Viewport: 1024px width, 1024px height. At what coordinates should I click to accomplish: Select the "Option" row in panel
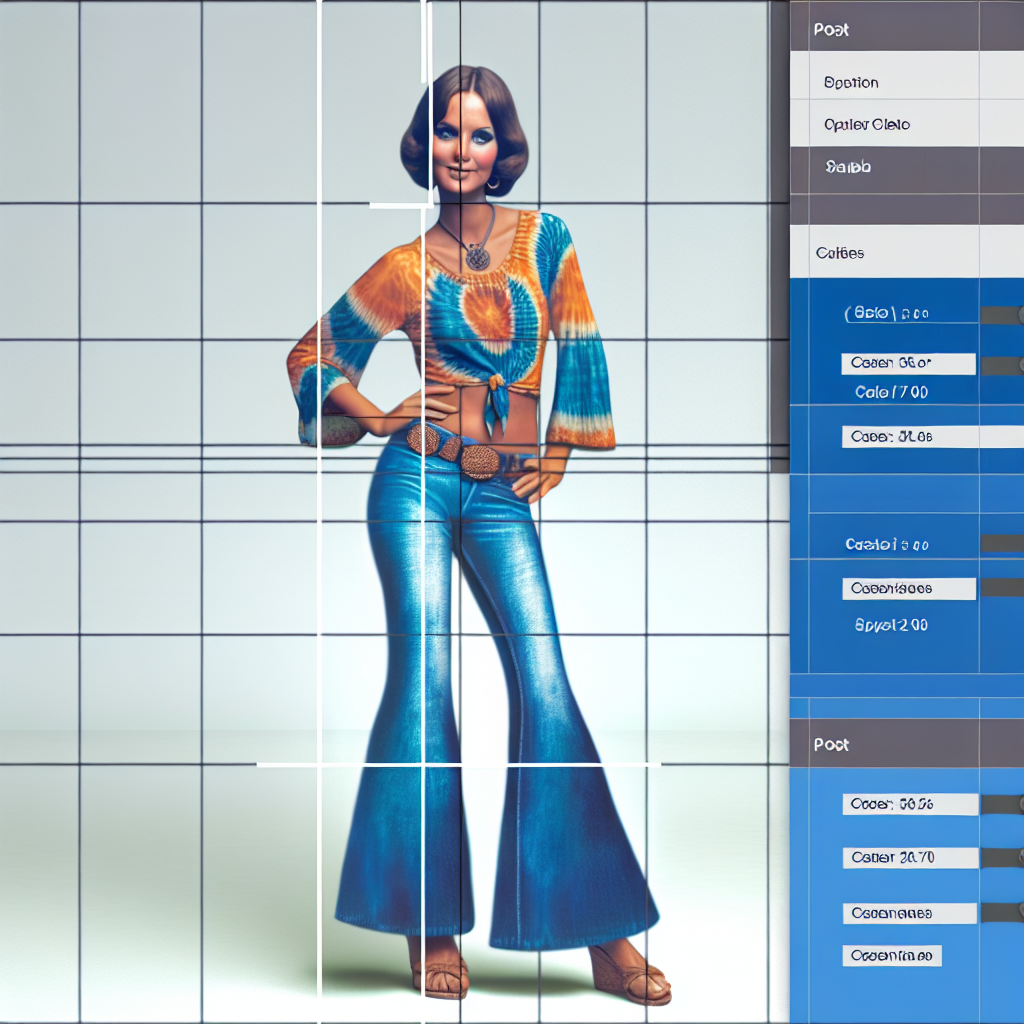(851, 83)
